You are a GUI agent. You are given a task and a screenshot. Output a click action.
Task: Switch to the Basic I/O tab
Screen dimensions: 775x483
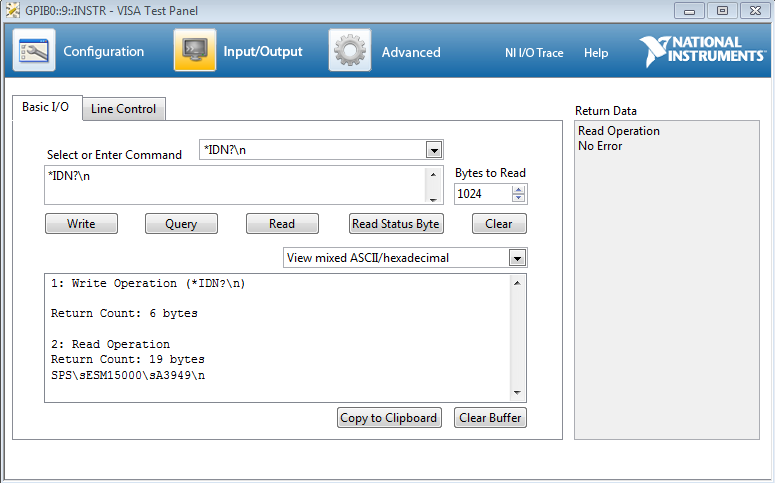click(47, 107)
